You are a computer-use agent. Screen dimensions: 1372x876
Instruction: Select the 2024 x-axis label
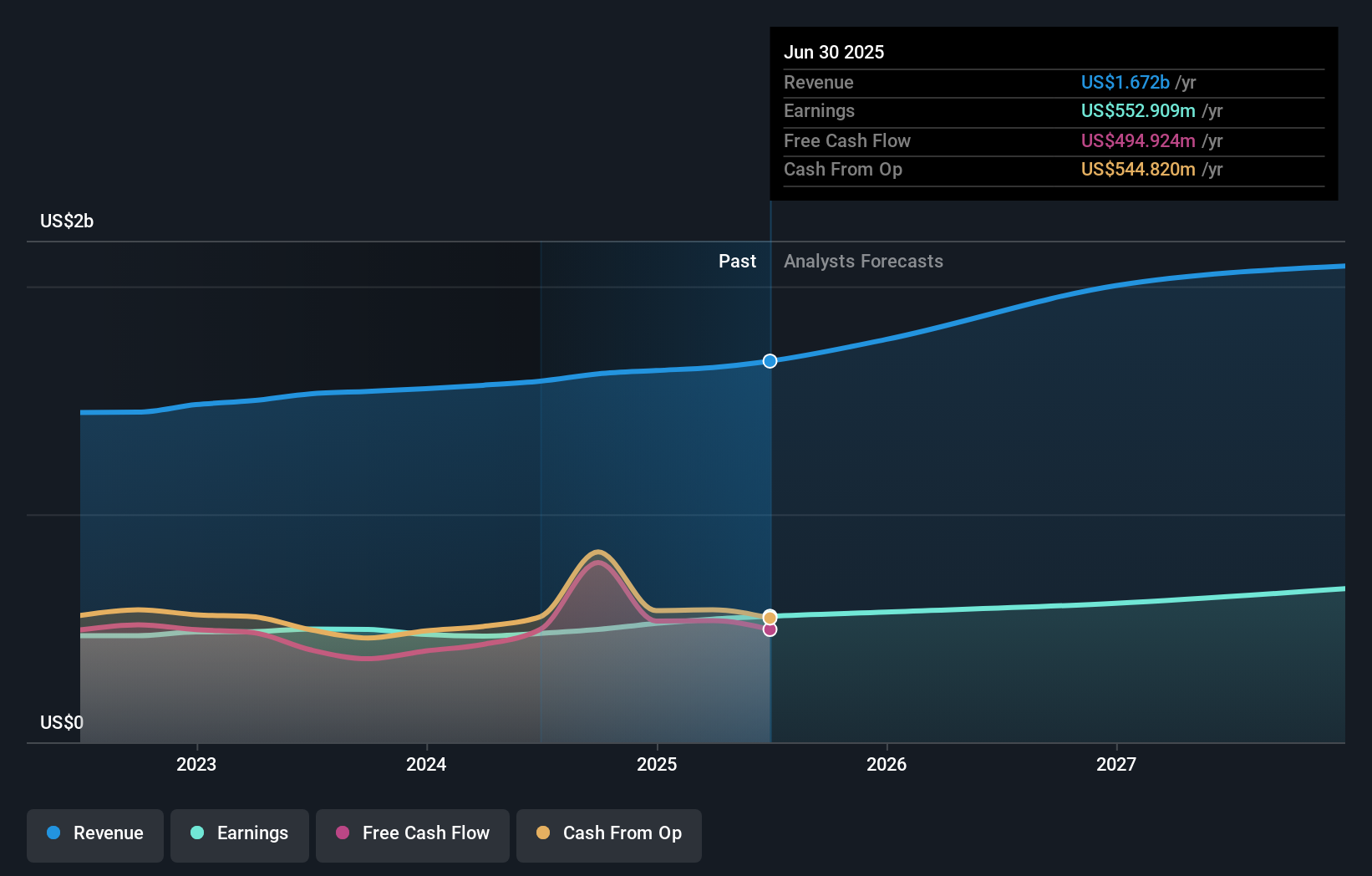(x=426, y=764)
